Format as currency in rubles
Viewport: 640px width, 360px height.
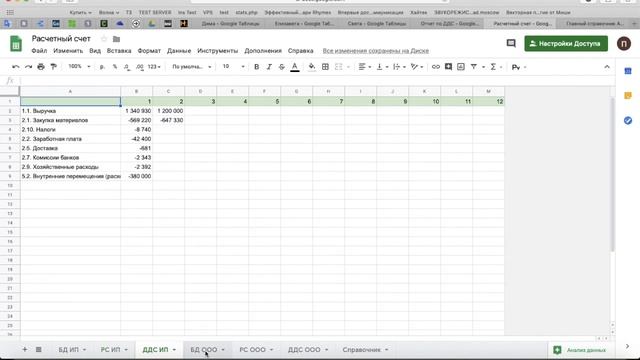pyautogui.click(x=102, y=67)
